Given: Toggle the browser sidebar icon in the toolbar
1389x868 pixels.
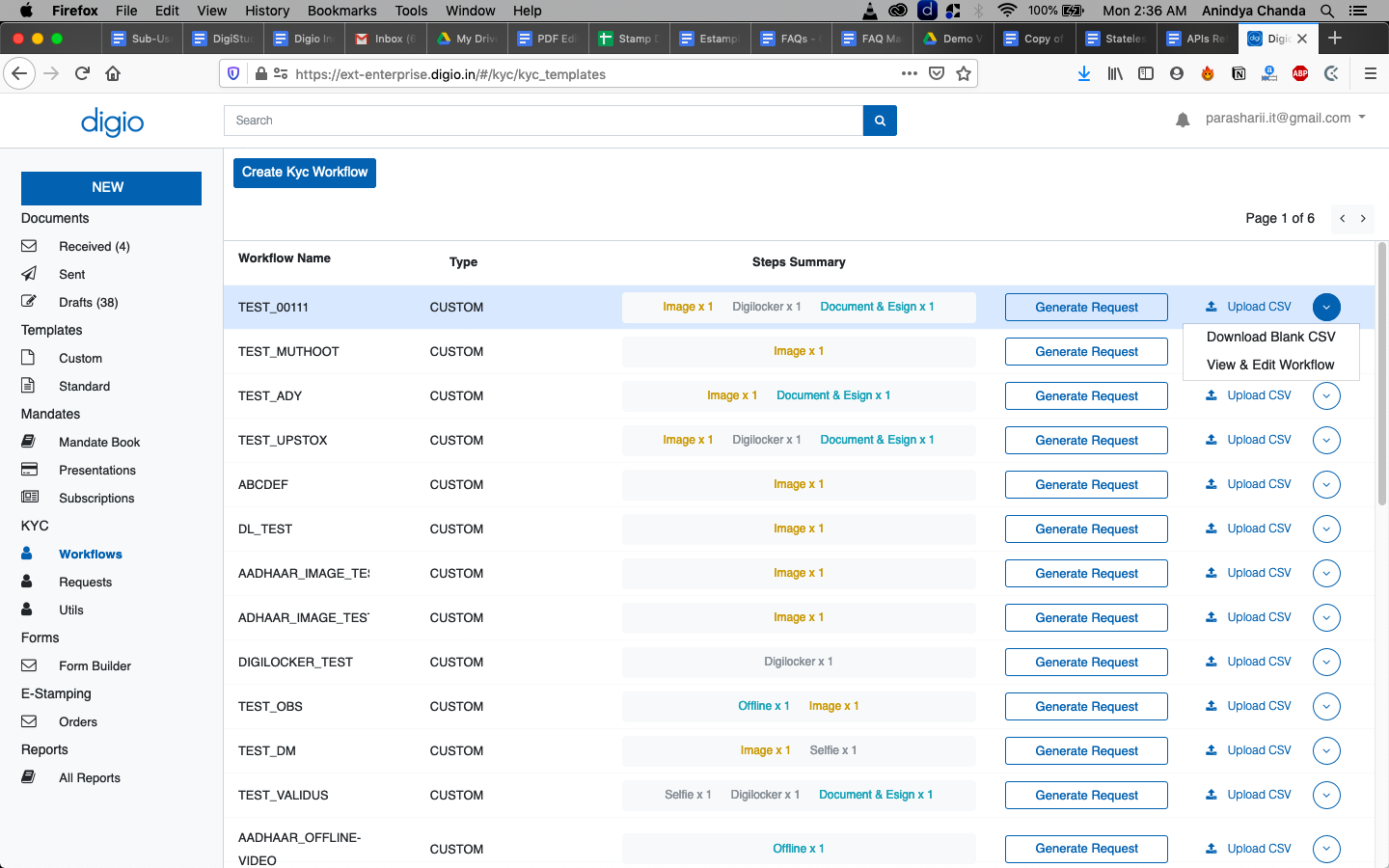Looking at the screenshot, I should 1146,73.
